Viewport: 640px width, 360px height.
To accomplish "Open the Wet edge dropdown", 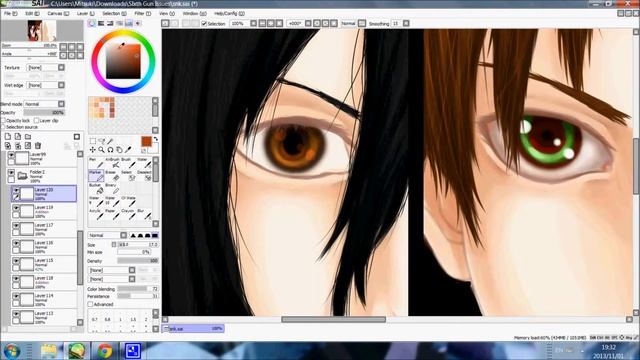I will pos(46,85).
